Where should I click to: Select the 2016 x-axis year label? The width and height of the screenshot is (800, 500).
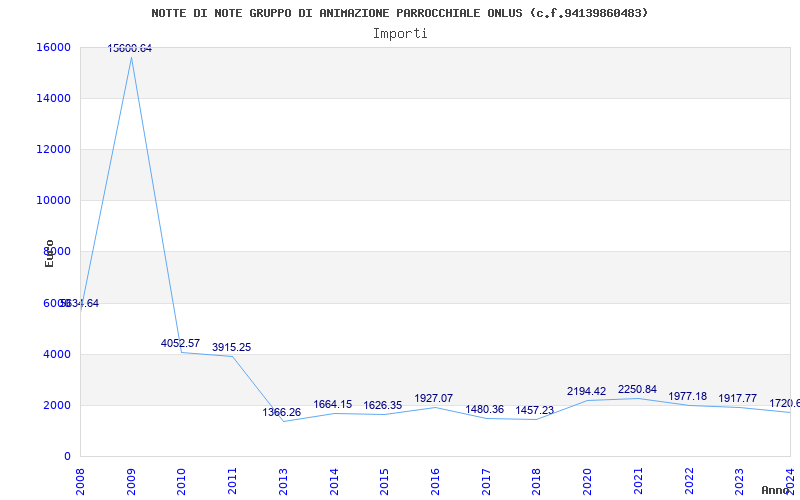pyautogui.click(x=435, y=482)
